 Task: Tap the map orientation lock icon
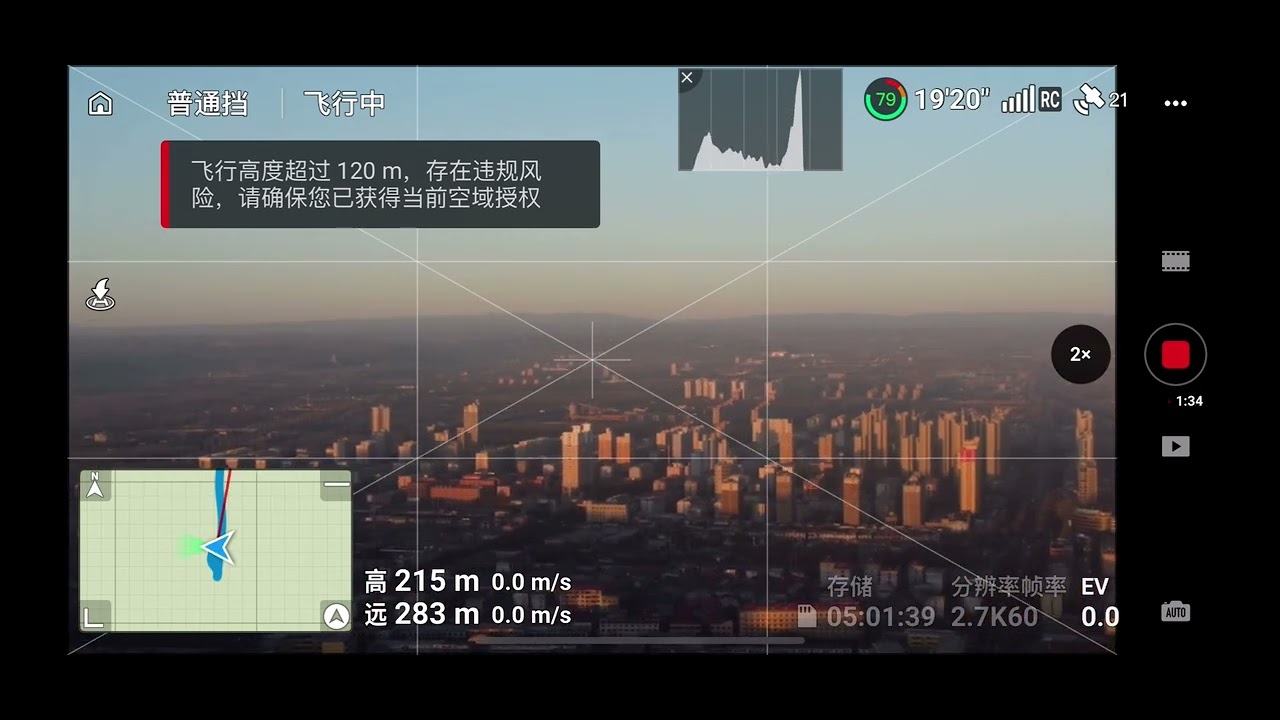tap(336, 616)
